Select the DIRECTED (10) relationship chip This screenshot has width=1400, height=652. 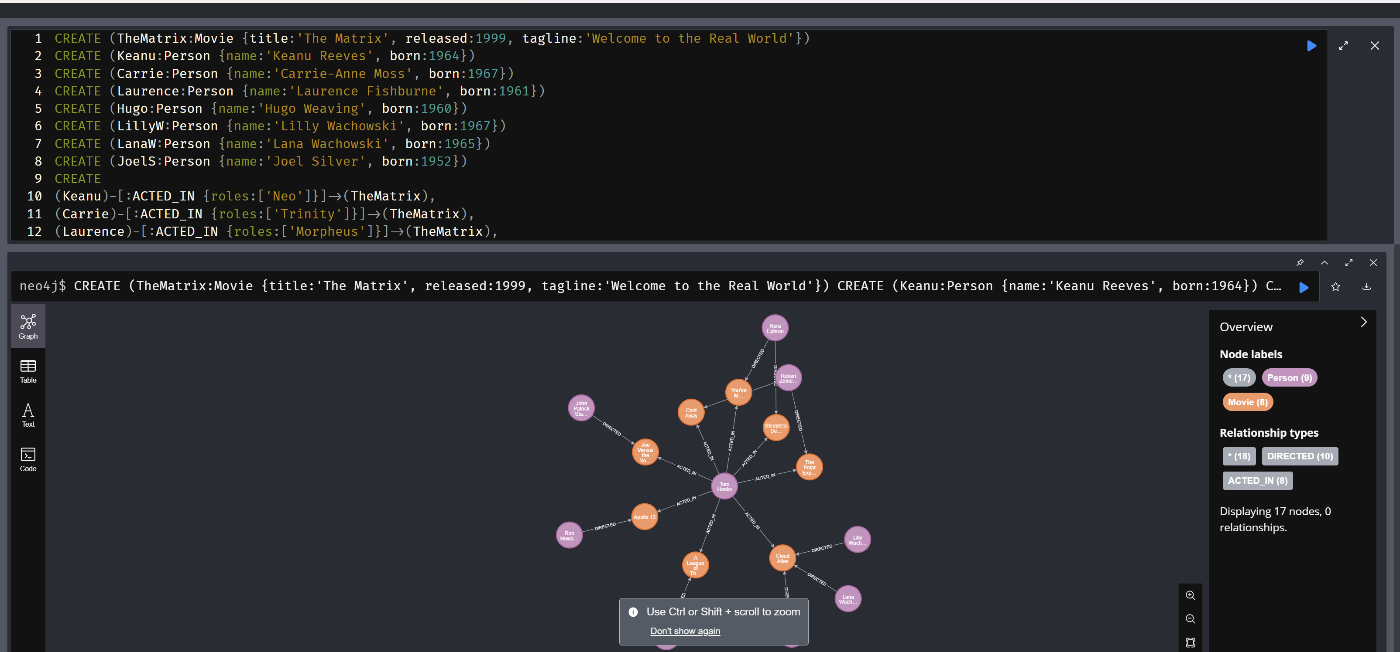pyautogui.click(x=1300, y=456)
